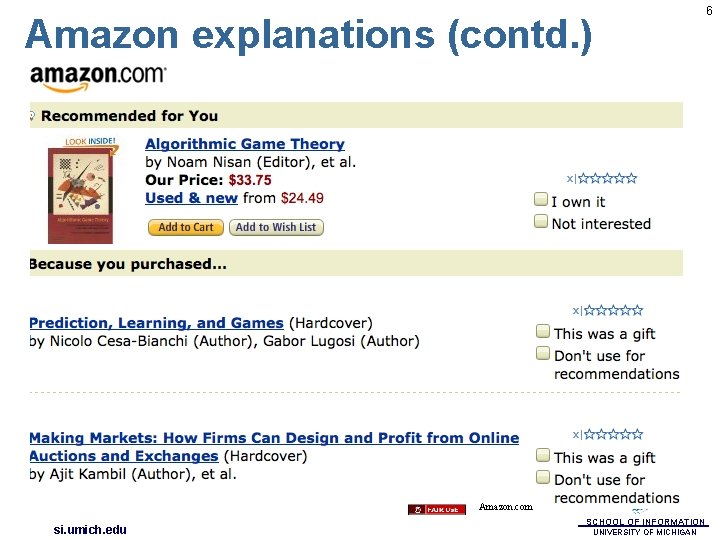Open the "Used & new" offers link
The image size is (720, 540).
[x=191, y=198]
